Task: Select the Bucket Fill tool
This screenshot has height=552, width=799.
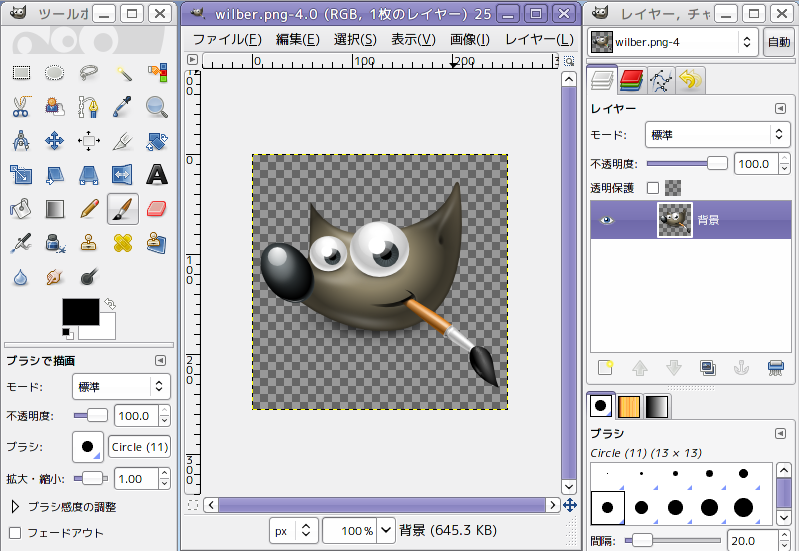Action: coord(21,209)
